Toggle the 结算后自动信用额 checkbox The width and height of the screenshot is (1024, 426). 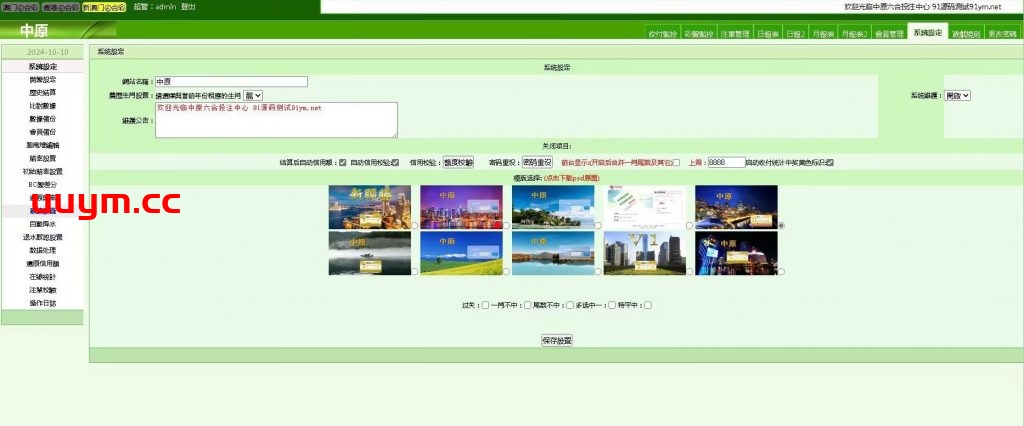tap(343, 162)
